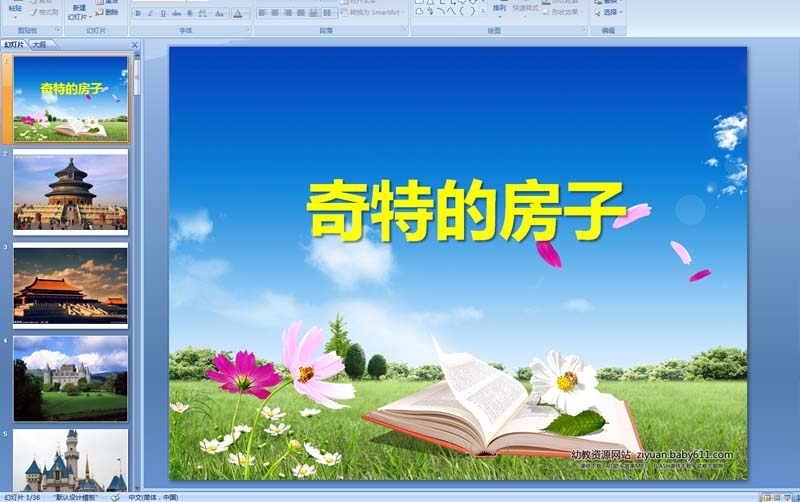The height and width of the screenshot is (502, 800).
Task: Open 字体 dialog launcher
Action: pos(247,30)
